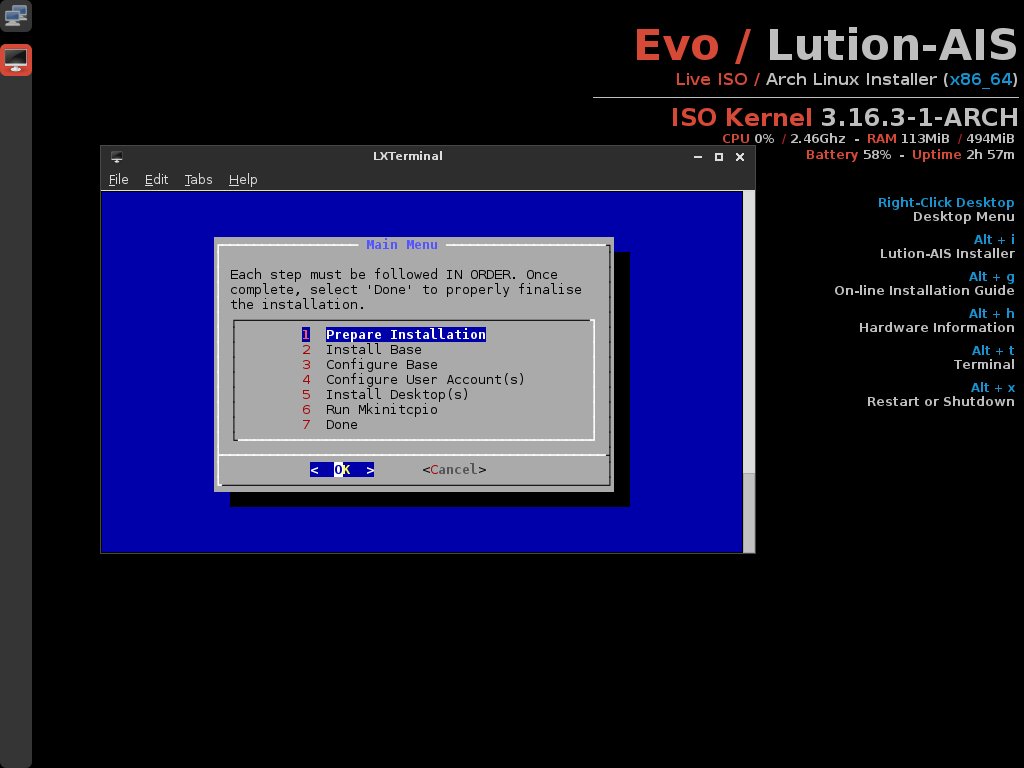Screen dimensions: 1024x768
Task: Select Configure User Account(s) entry
Action: point(413,379)
